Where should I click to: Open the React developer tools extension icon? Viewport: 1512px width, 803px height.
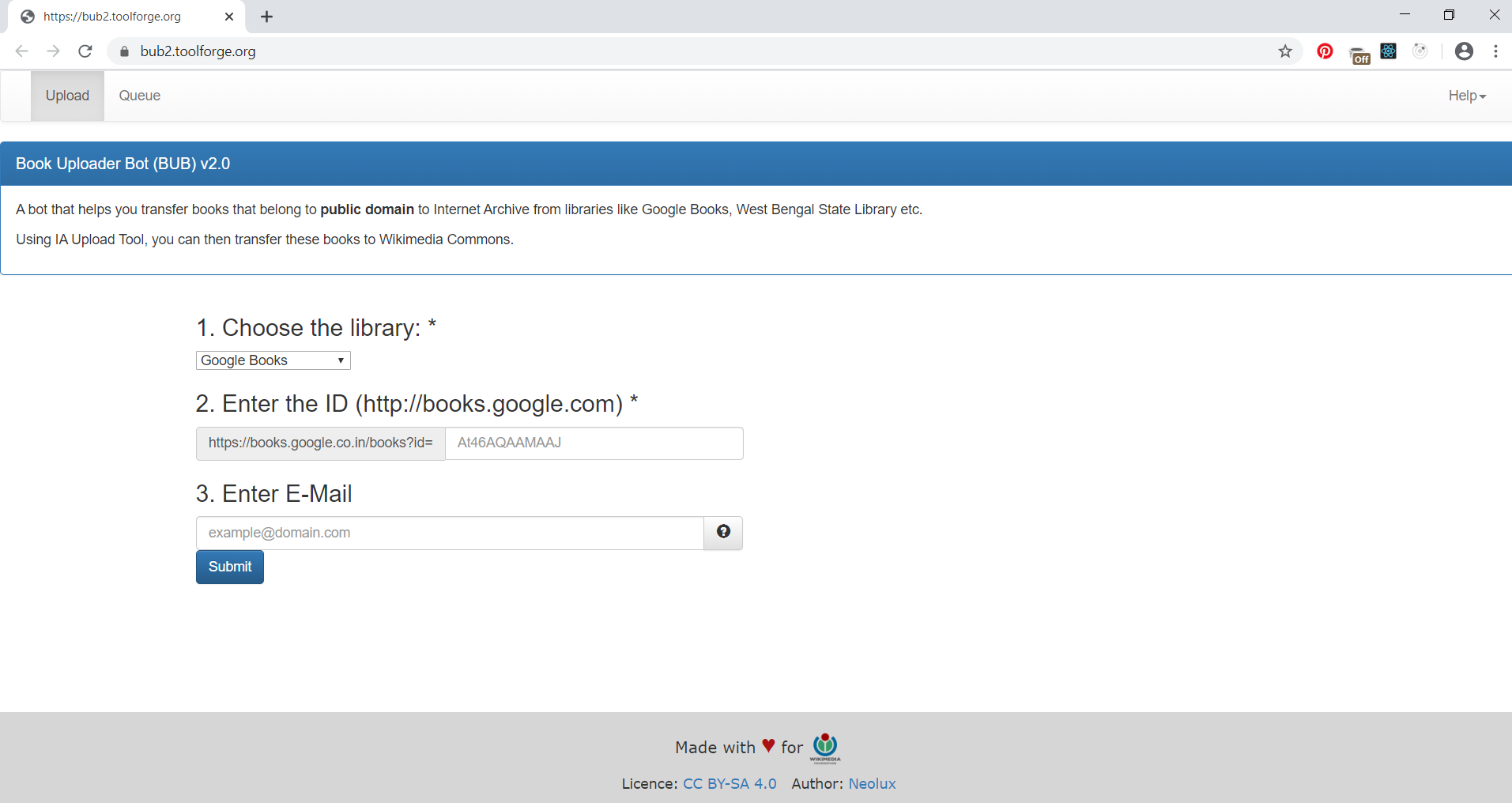point(1389,51)
